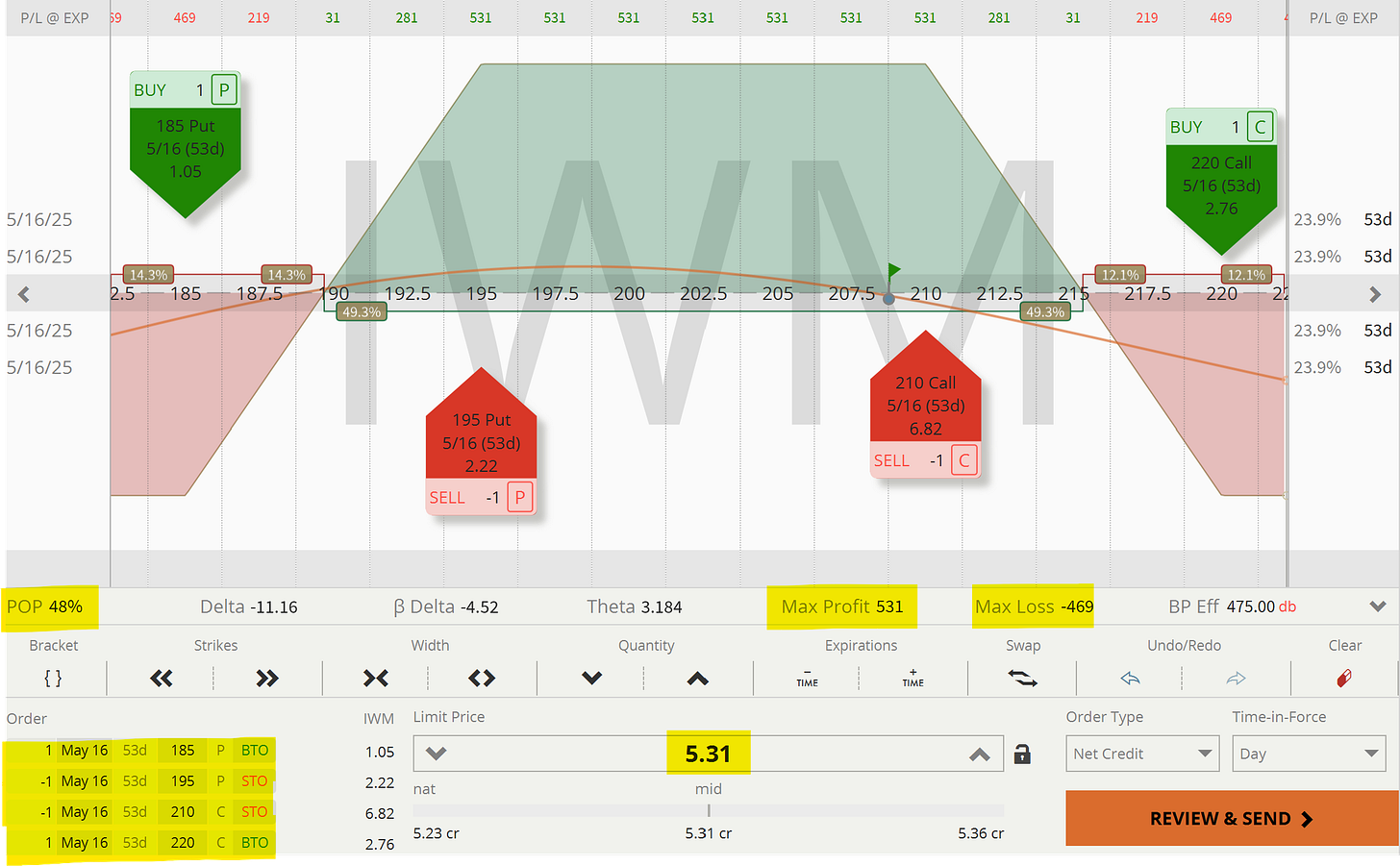Click the Delta -11.16 statistic
Viewport: 1400px width, 866px height.
tap(249, 606)
